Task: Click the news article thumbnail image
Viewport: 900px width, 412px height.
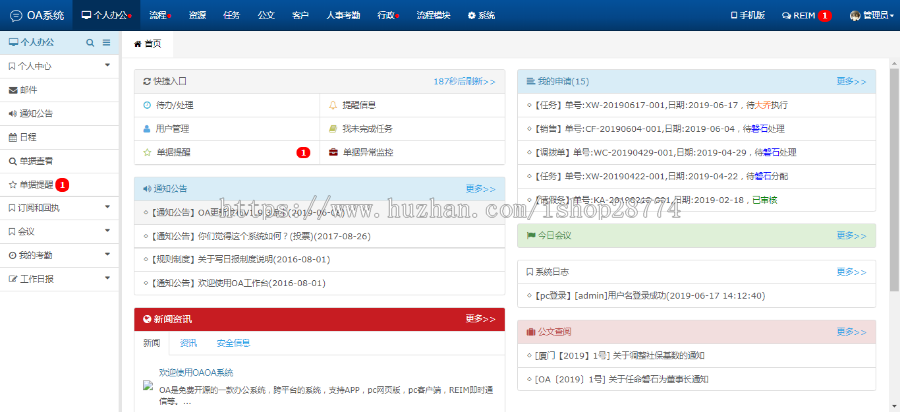Action: click(x=148, y=386)
